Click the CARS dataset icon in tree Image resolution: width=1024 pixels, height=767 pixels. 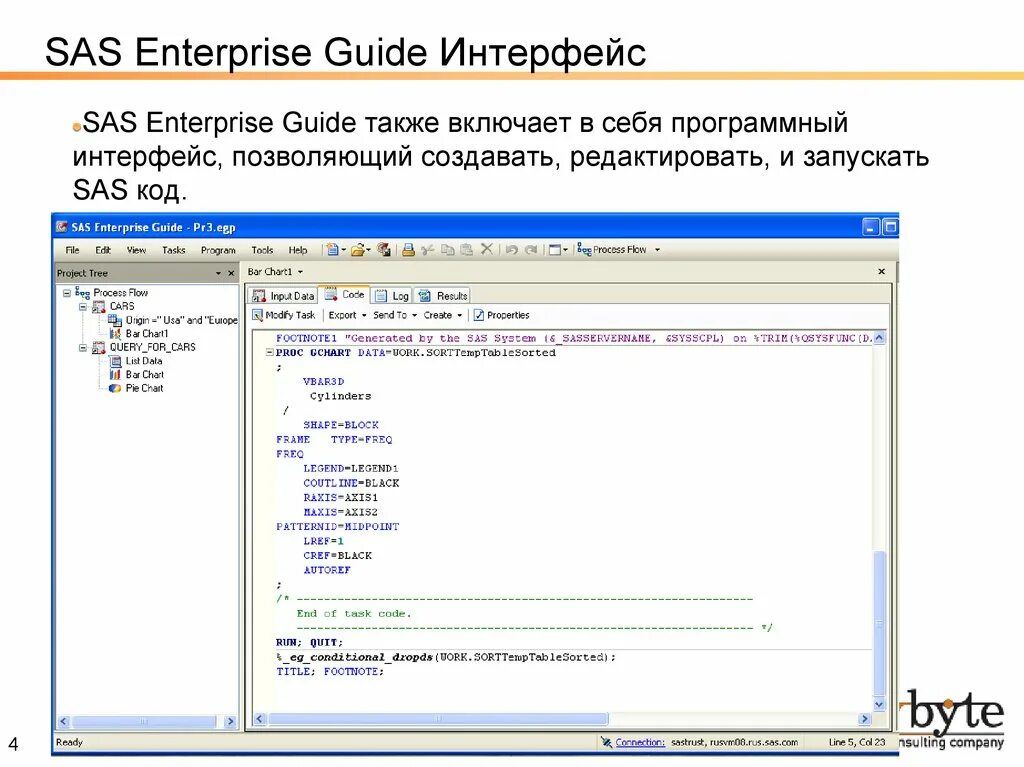coord(99,306)
